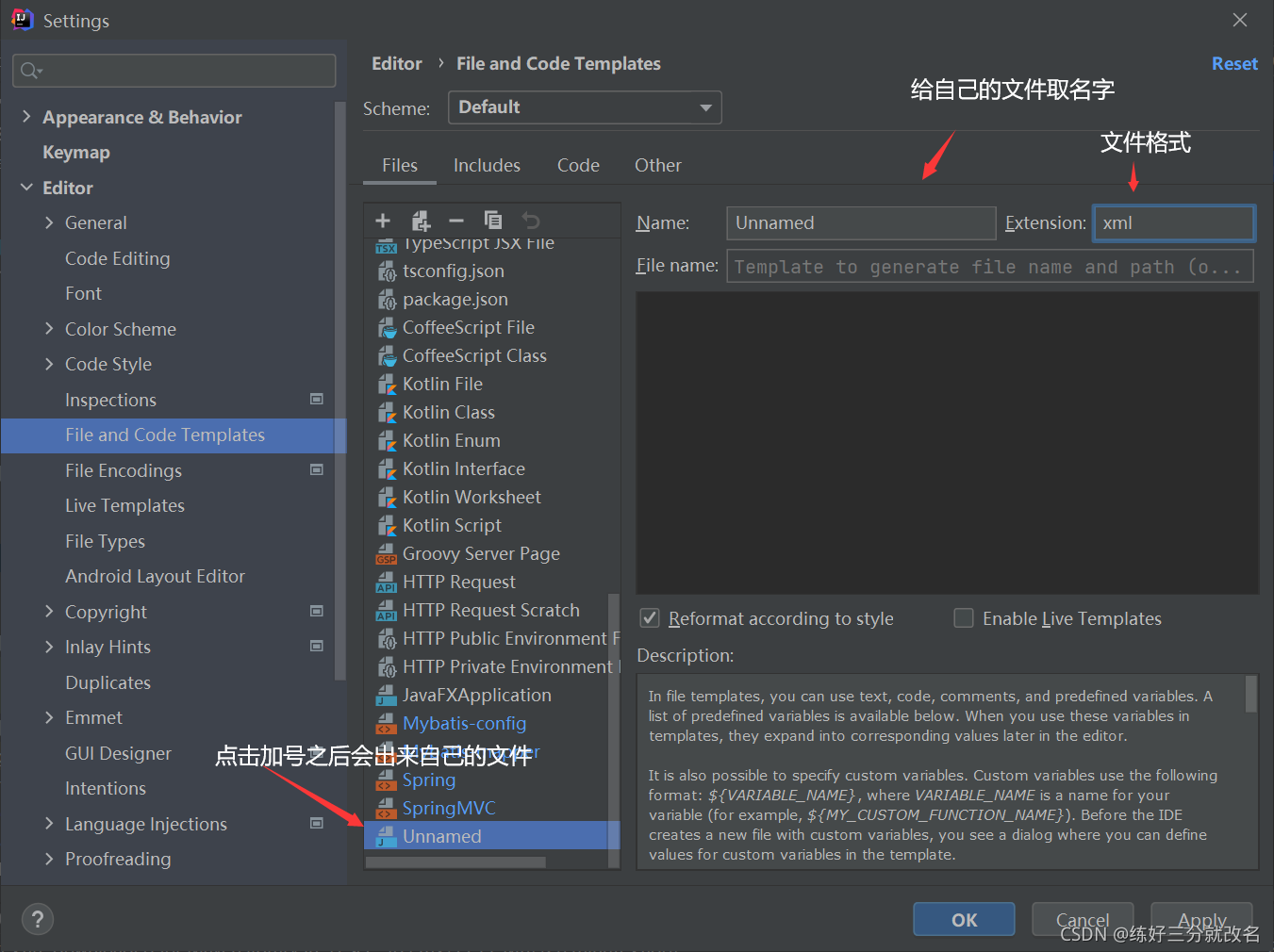
Task: Expand the Copyright node
Action: (49, 612)
